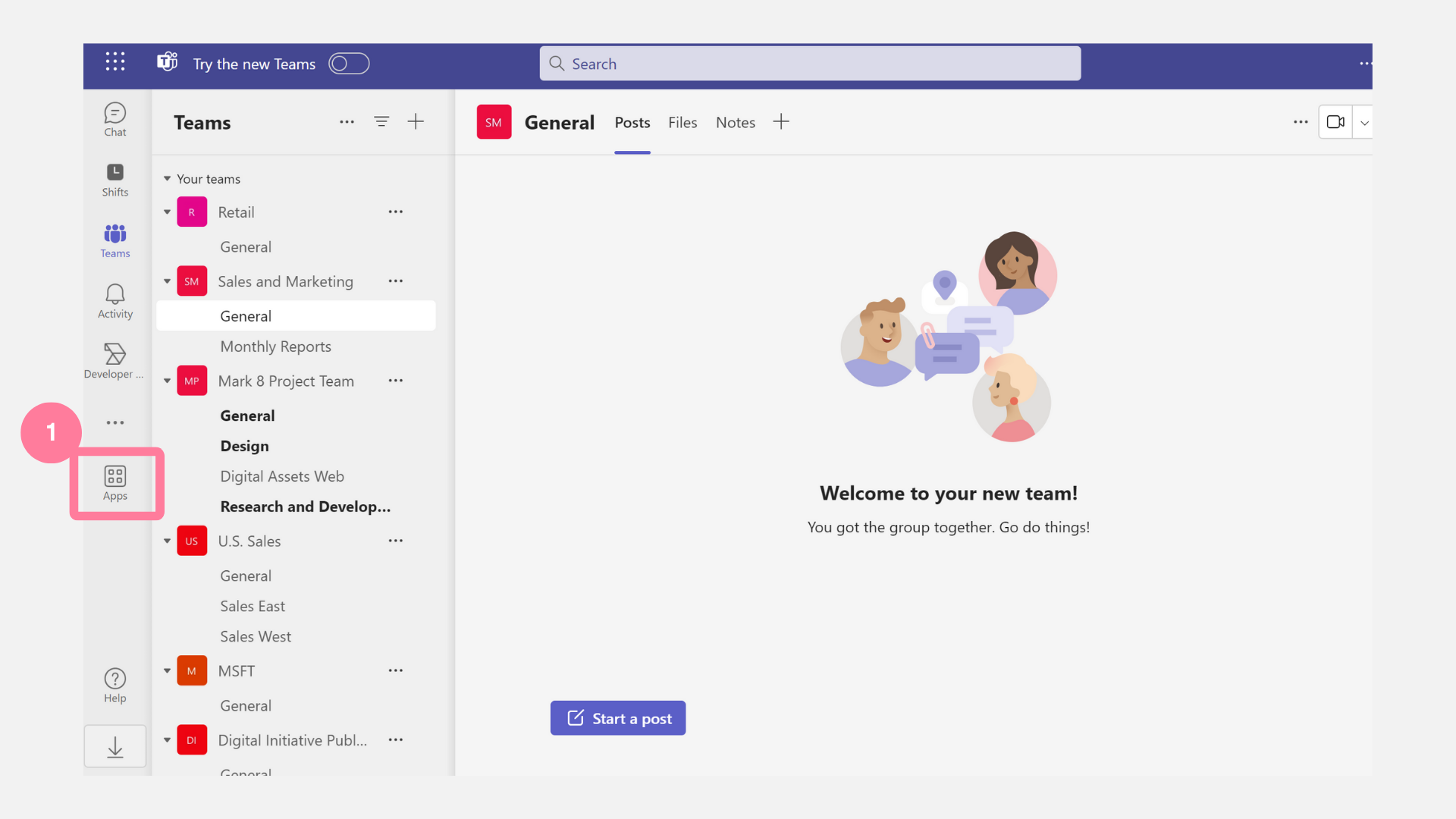This screenshot has height=819, width=1456.
Task: Click into the Search box
Action: [810, 64]
